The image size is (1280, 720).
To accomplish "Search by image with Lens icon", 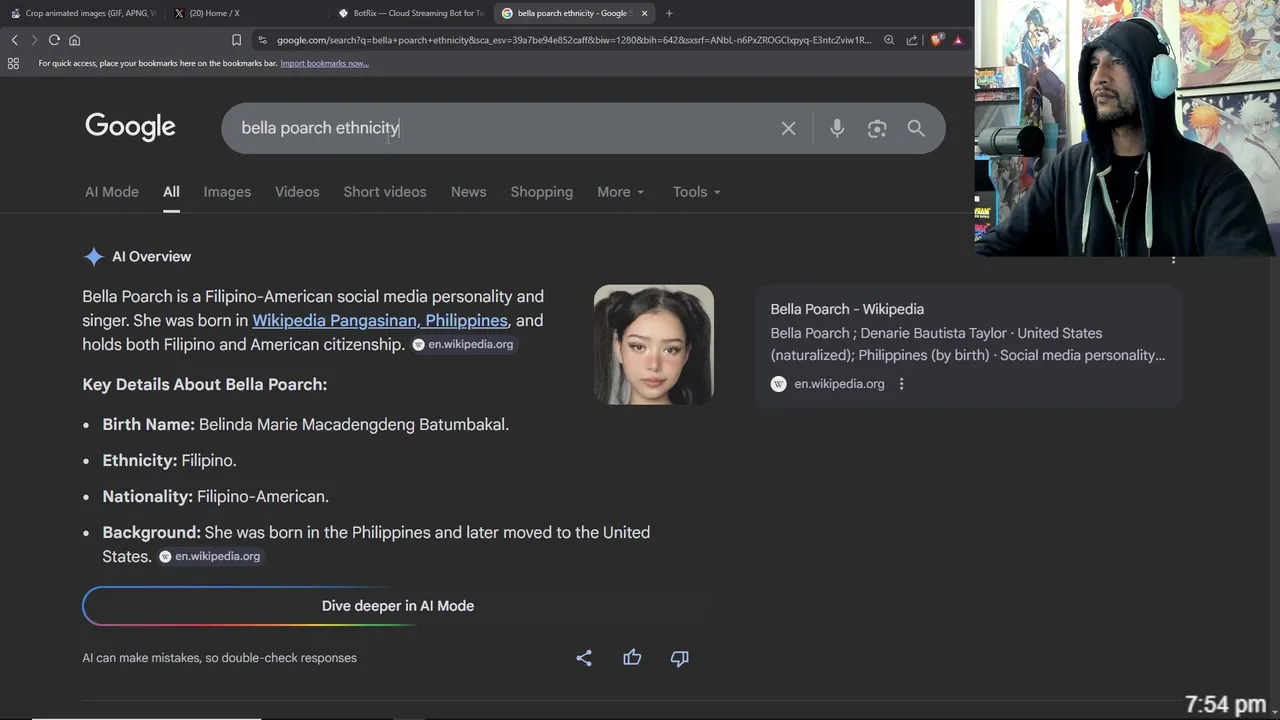I will coord(877,128).
